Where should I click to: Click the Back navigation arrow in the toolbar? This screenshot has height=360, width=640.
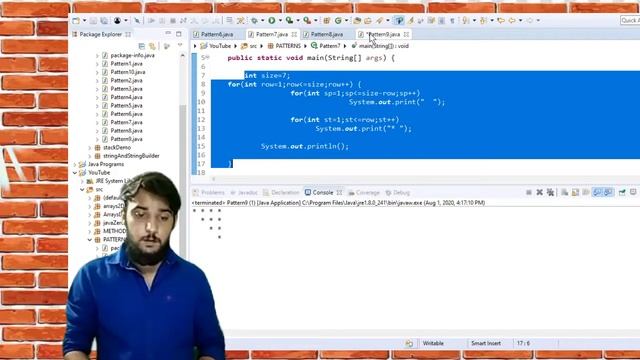[x=512, y=20]
